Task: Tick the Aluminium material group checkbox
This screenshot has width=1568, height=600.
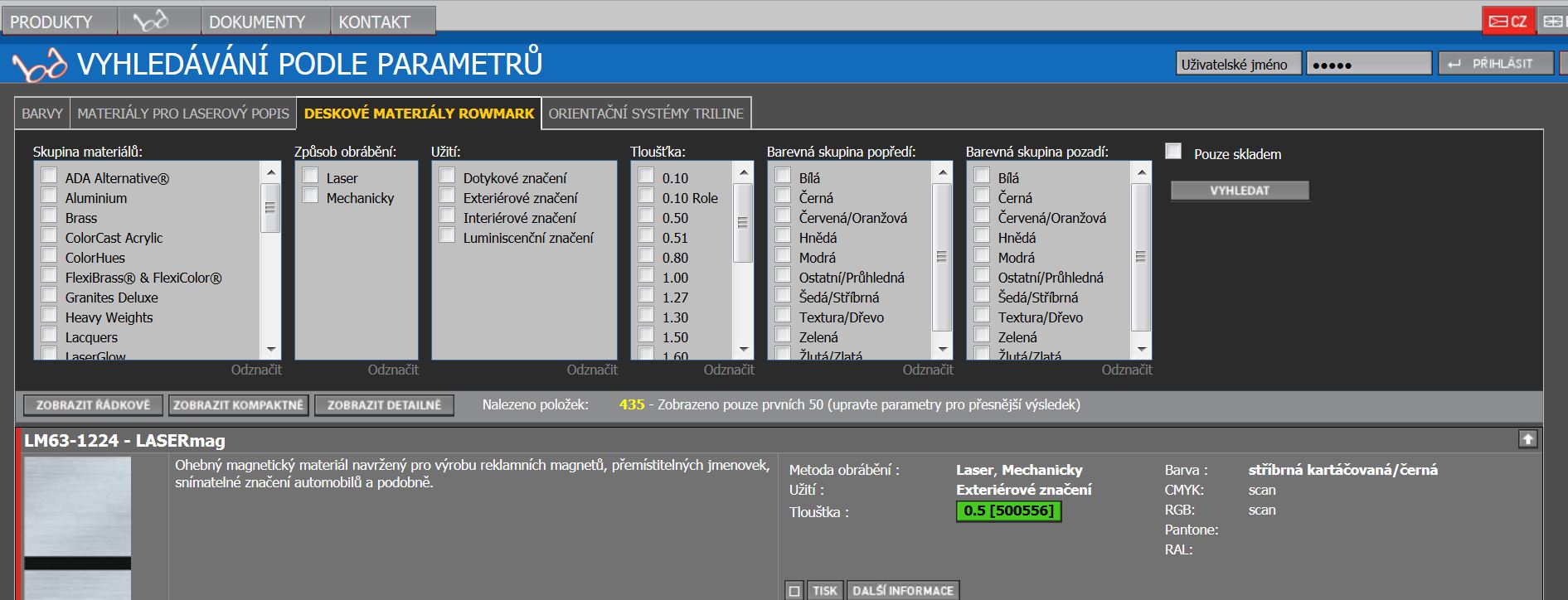Action: tap(50, 196)
